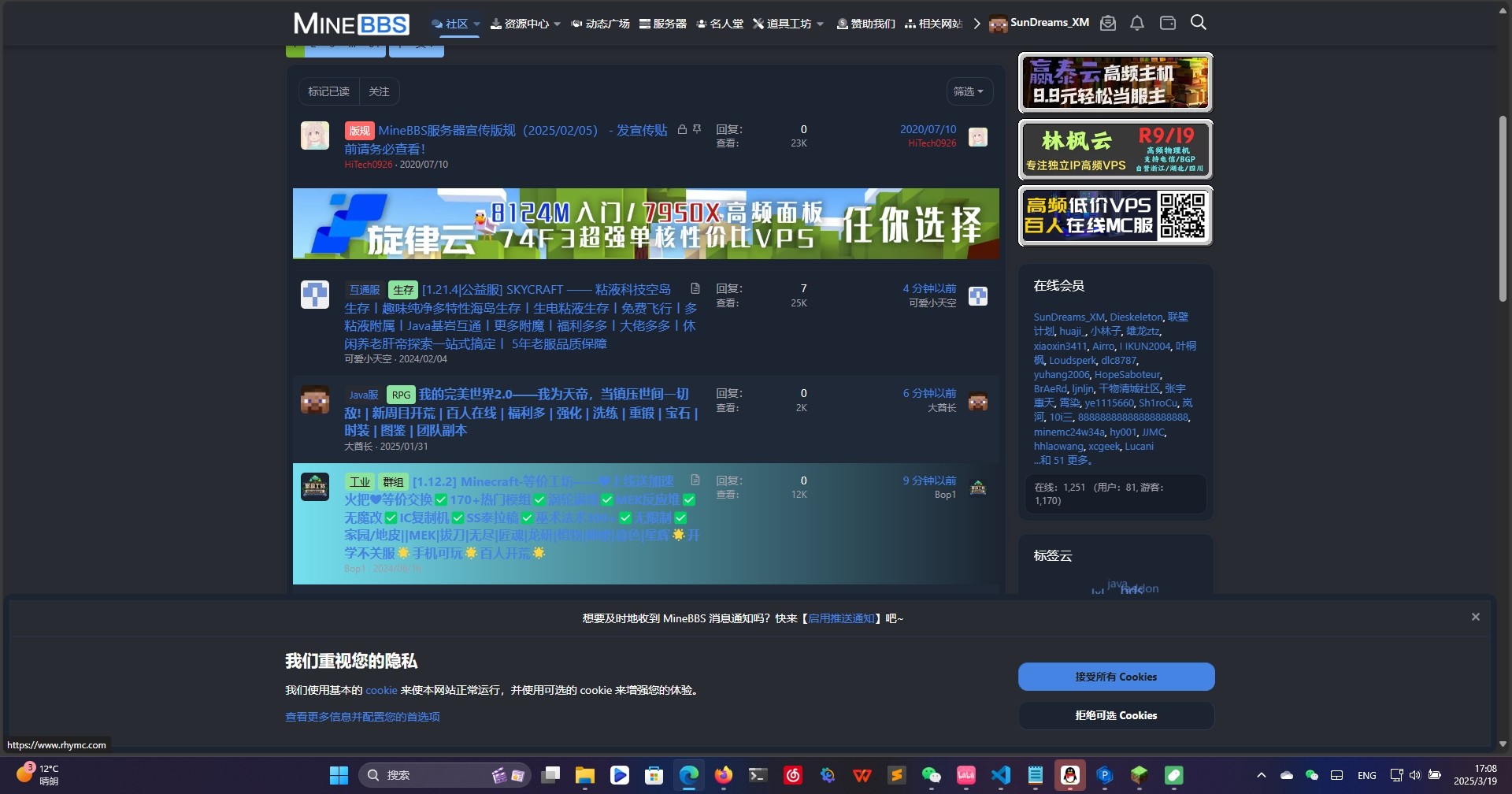The width and height of the screenshot is (1512, 794).
Task: Click the cookie policy link
Action: [x=381, y=690]
